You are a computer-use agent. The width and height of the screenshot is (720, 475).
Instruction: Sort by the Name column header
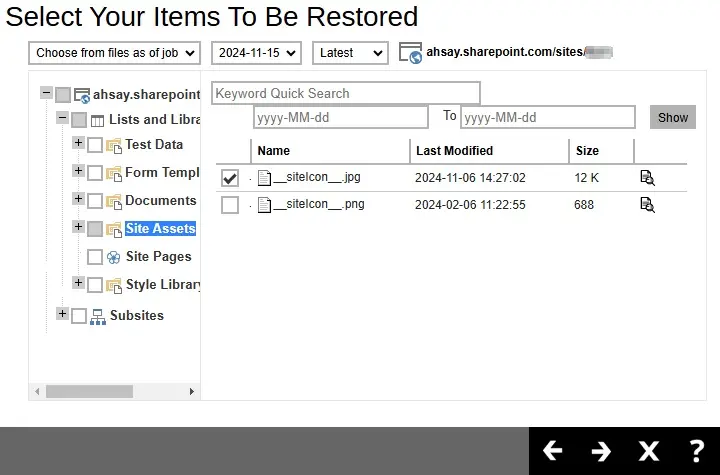(274, 151)
